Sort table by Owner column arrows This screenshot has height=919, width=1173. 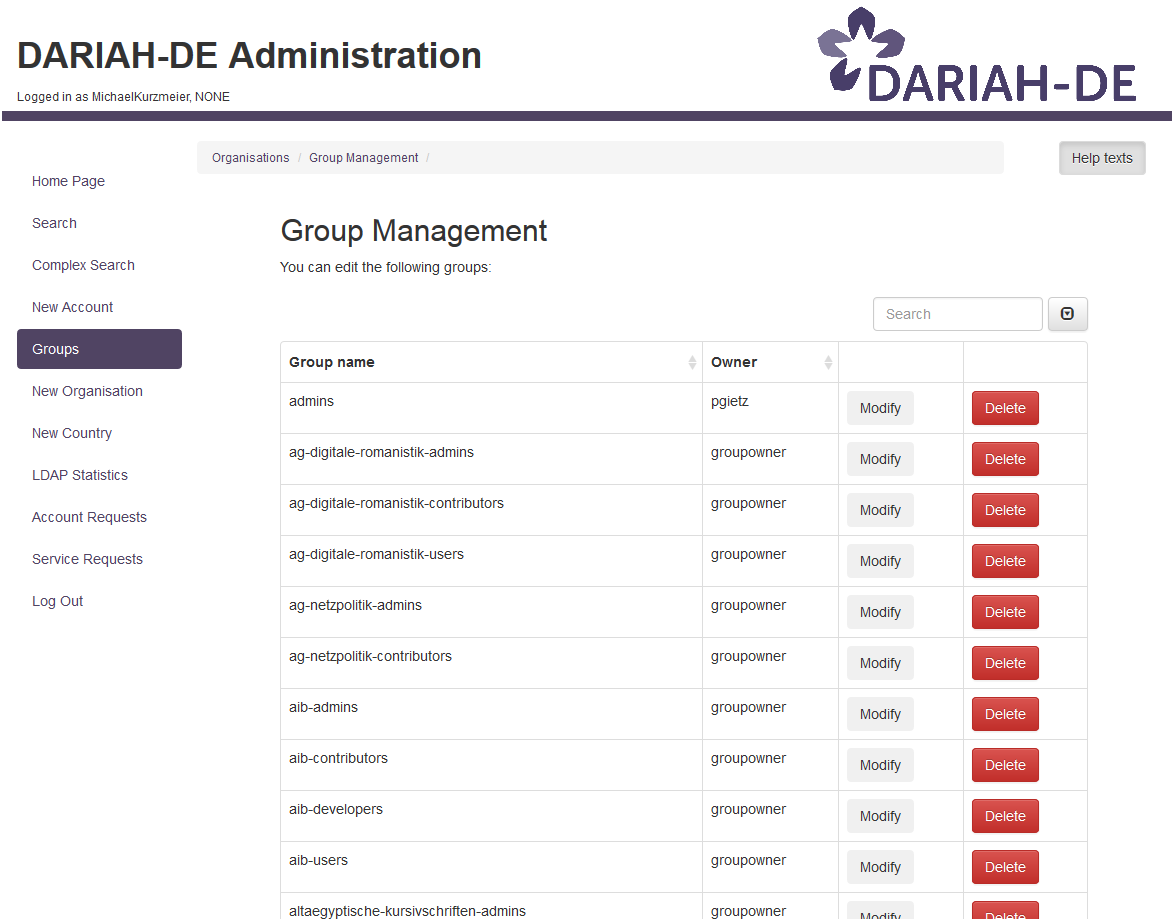[x=828, y=363]
